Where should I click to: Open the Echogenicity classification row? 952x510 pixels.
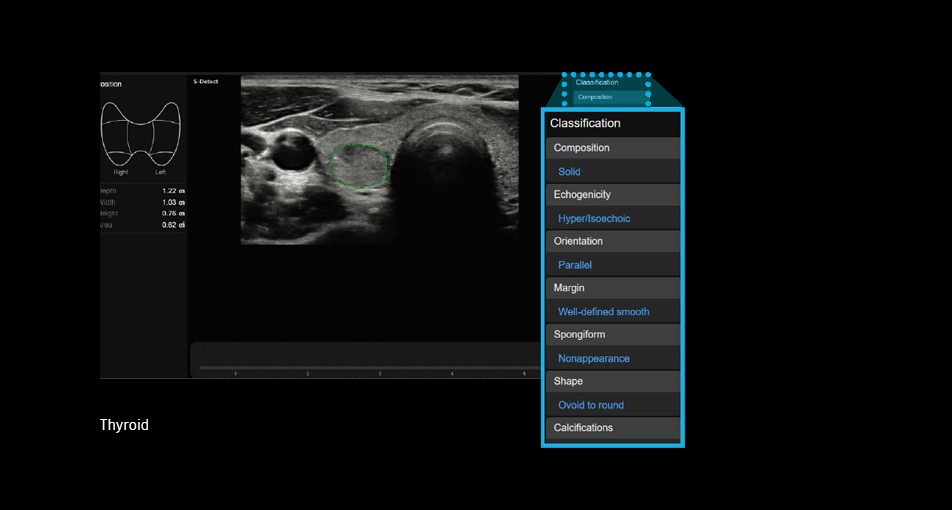[613, 194]
